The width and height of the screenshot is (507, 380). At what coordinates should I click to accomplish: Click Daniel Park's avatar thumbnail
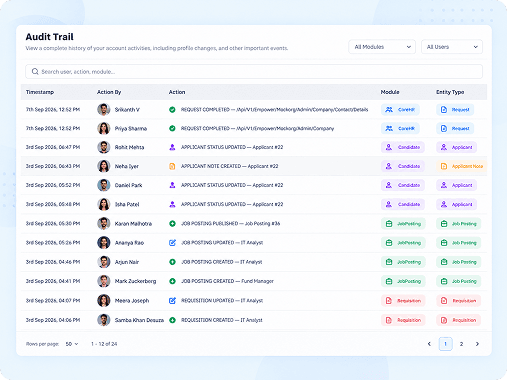coord(104,185)
